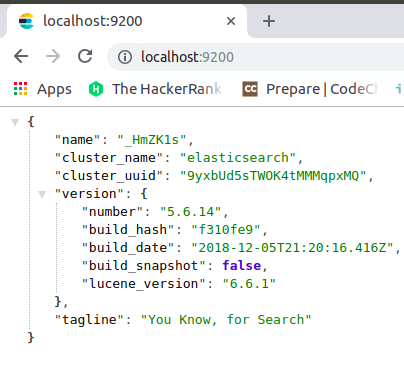The height and width of the screenshot is (385, 404).
Task: Click the "cluster_name" key
Action: pyautogui.click(x=109, y=158)
